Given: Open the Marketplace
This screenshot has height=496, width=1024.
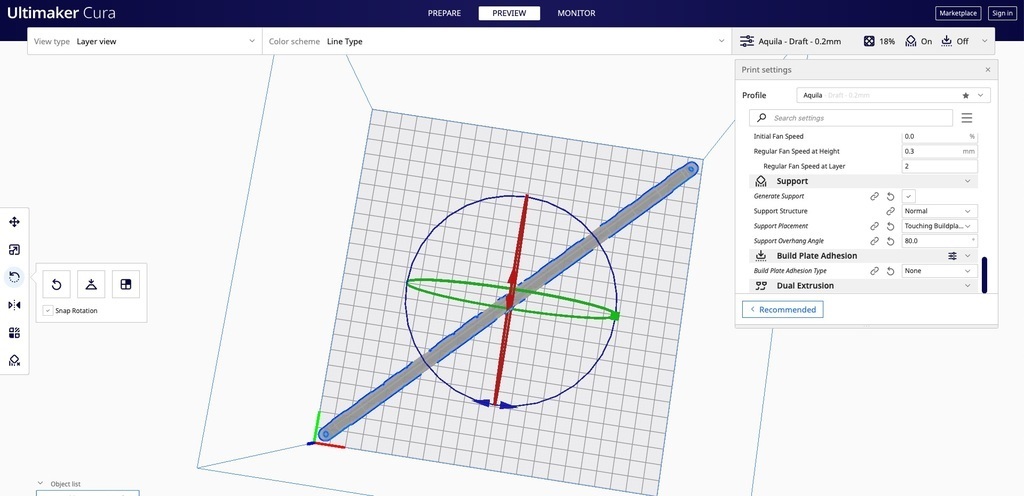Looking at the screenshot, I should click(x=958, y=13).
